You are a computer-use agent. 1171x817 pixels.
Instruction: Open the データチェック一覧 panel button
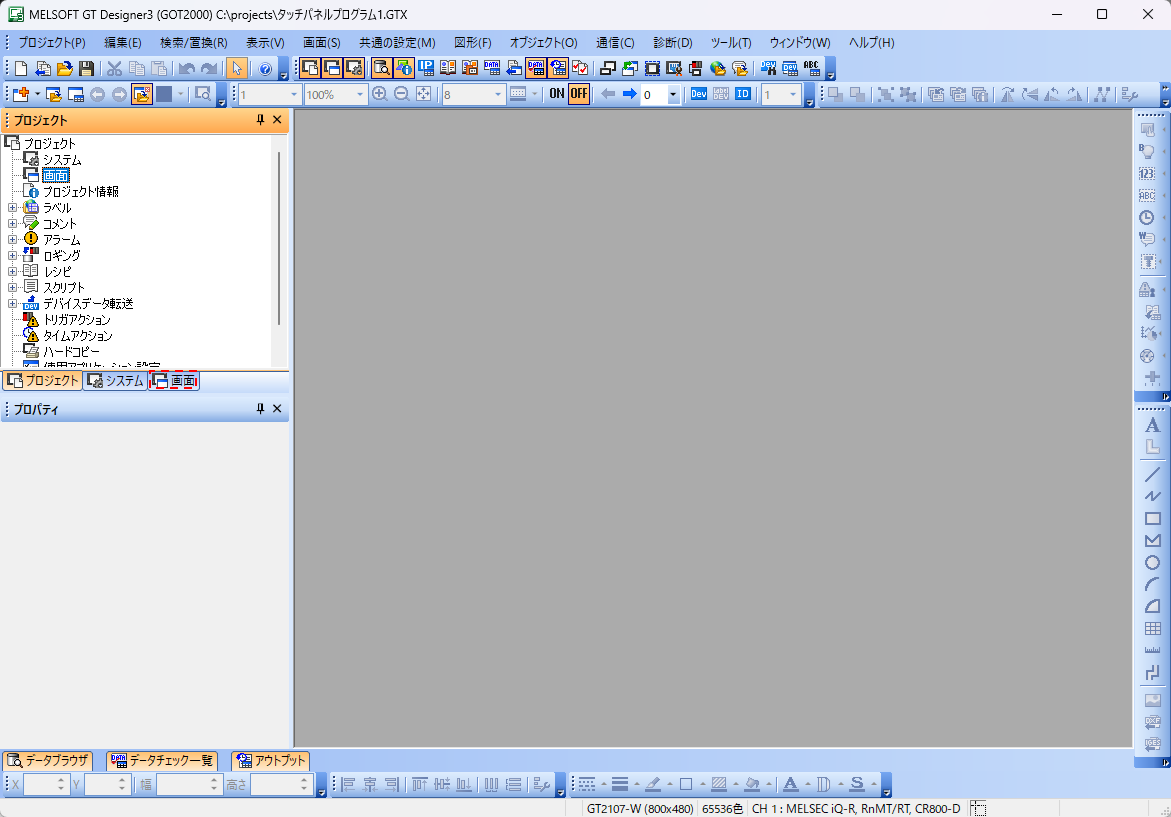click(161, 761)
